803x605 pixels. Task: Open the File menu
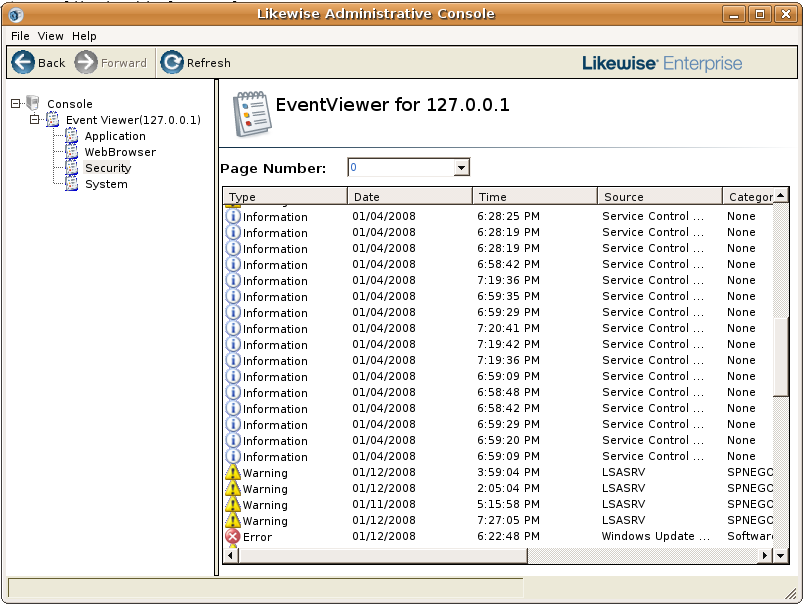pos(20,36)
